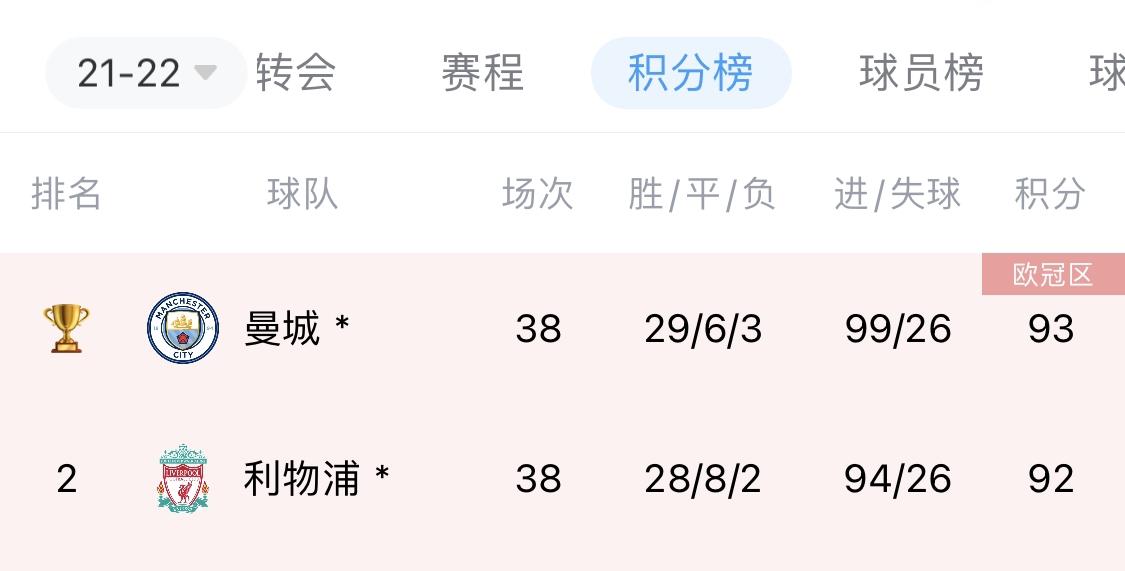Tap the gold trophy icon
This screenshot has height=571, width=1125.
pos(66,328)
